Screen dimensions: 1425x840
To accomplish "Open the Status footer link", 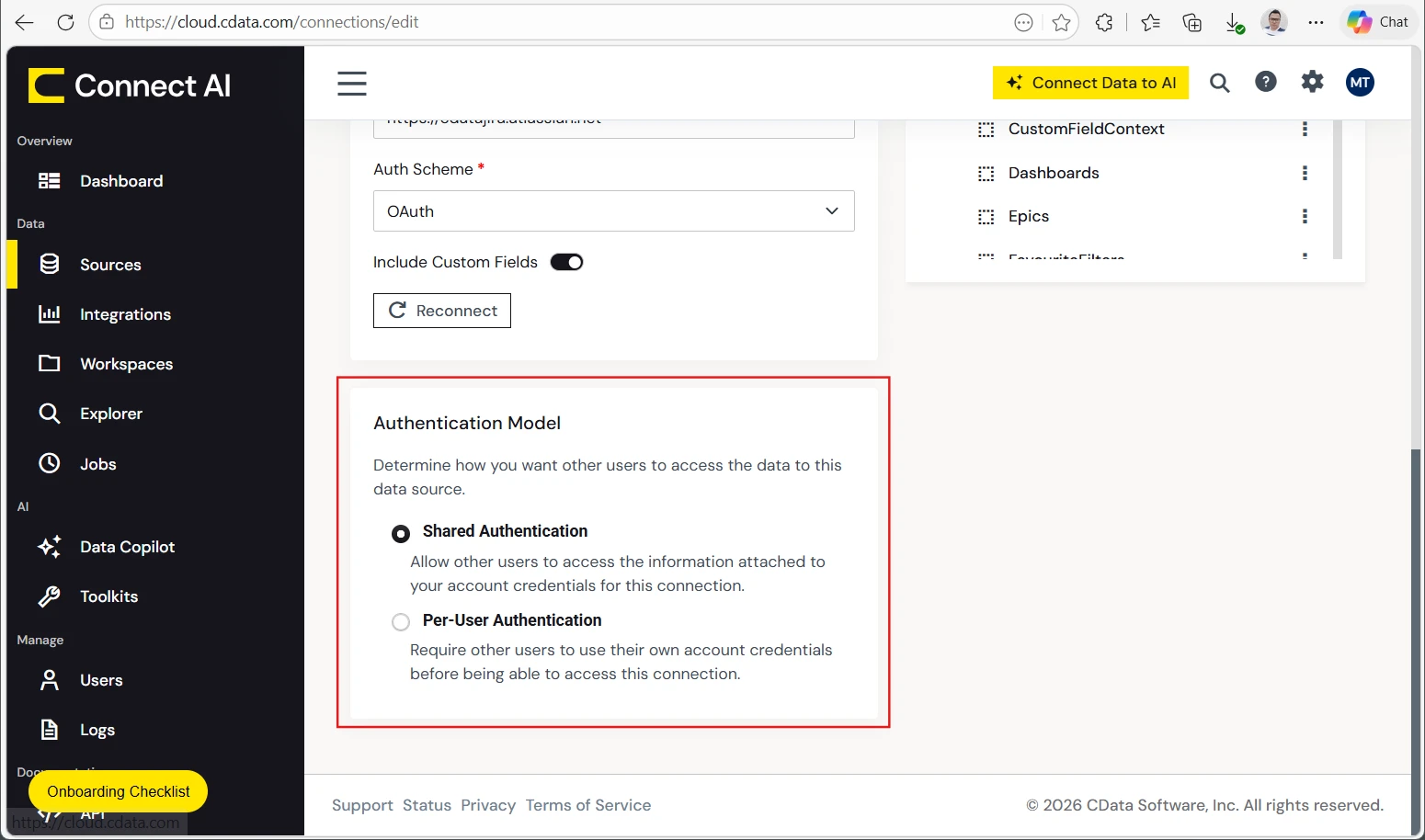I will (x=427, y=805).
